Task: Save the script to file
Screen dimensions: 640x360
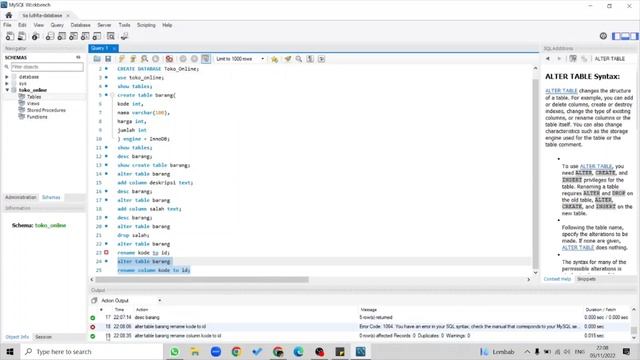Action: (x=108, y=59)
